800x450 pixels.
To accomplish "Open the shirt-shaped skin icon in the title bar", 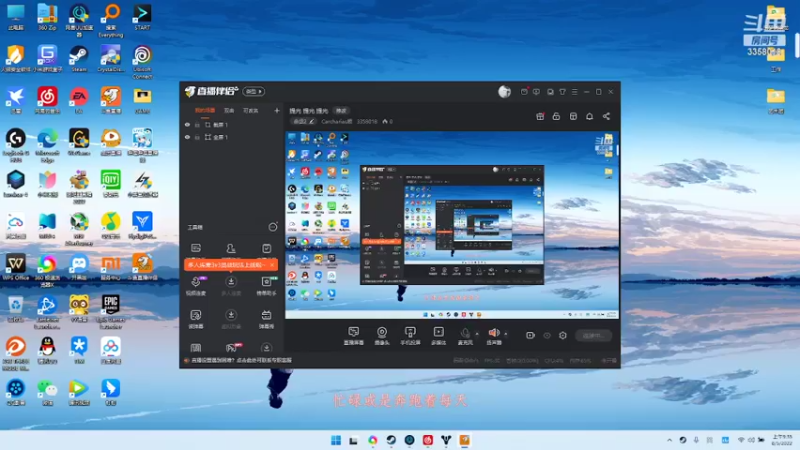I will [x=562, y=92].
